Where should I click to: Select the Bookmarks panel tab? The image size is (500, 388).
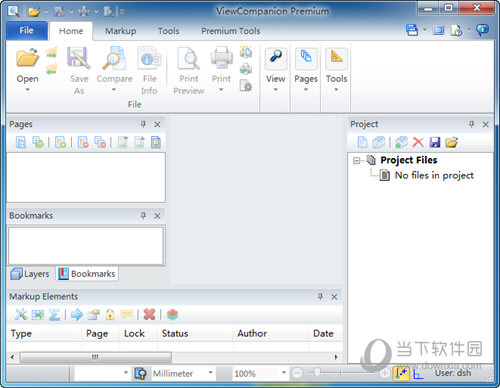(87, 274)
